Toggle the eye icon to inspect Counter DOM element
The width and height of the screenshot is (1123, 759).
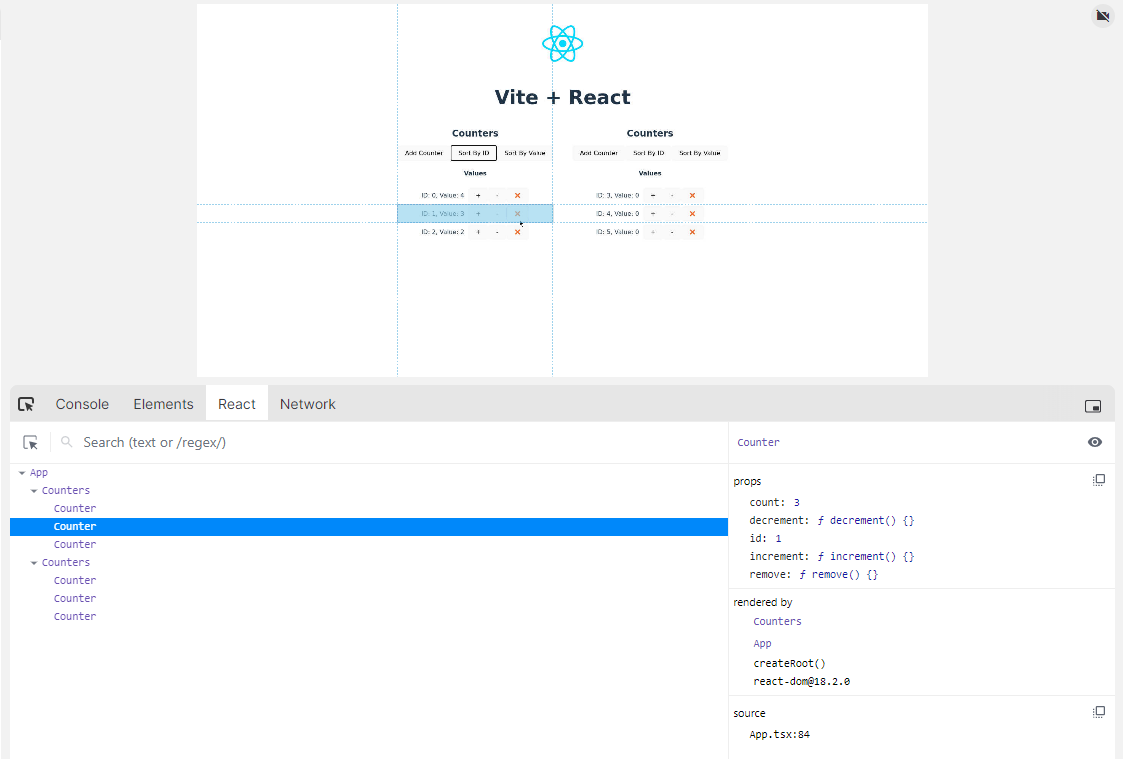[x=1095, y=442]
